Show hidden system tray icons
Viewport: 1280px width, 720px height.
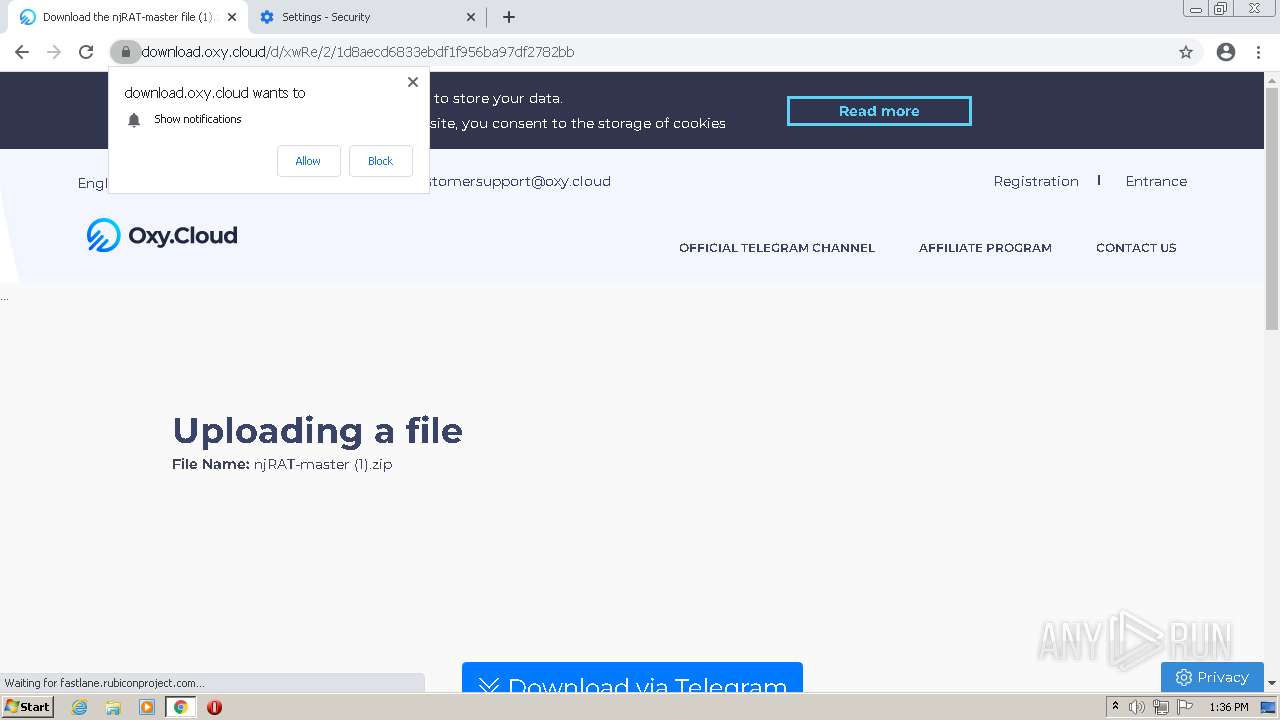[x=1115, y=707]
